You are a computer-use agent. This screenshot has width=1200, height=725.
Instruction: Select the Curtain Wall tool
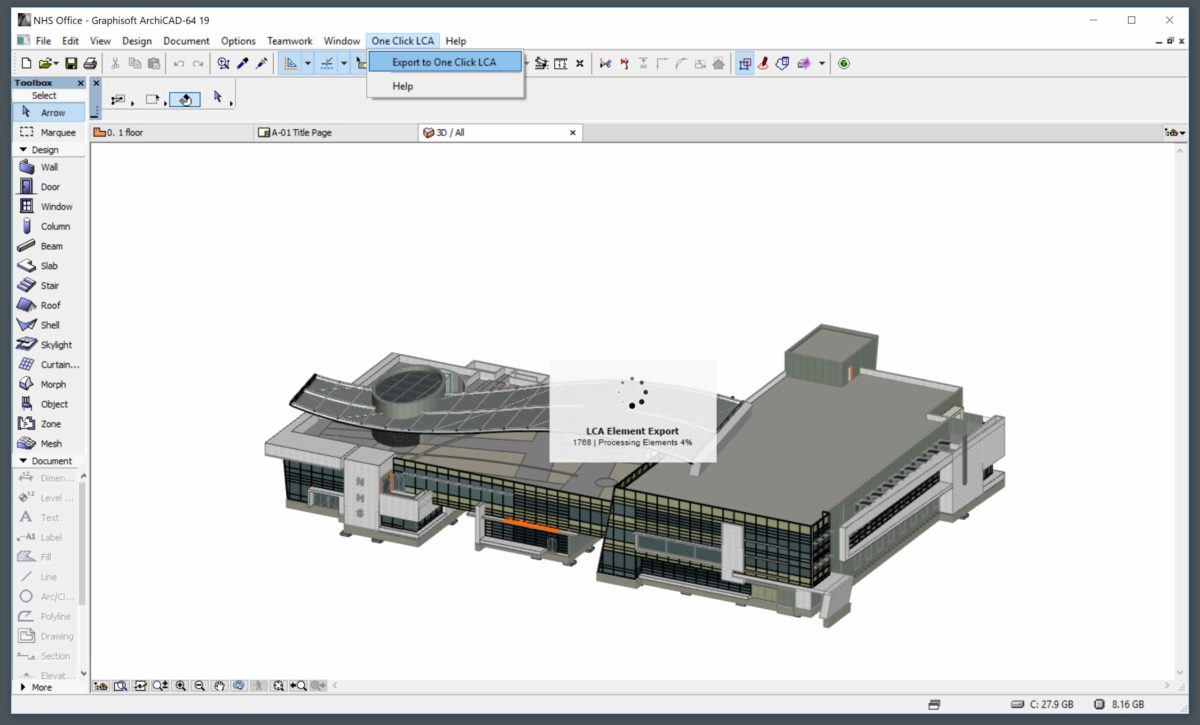48,365
